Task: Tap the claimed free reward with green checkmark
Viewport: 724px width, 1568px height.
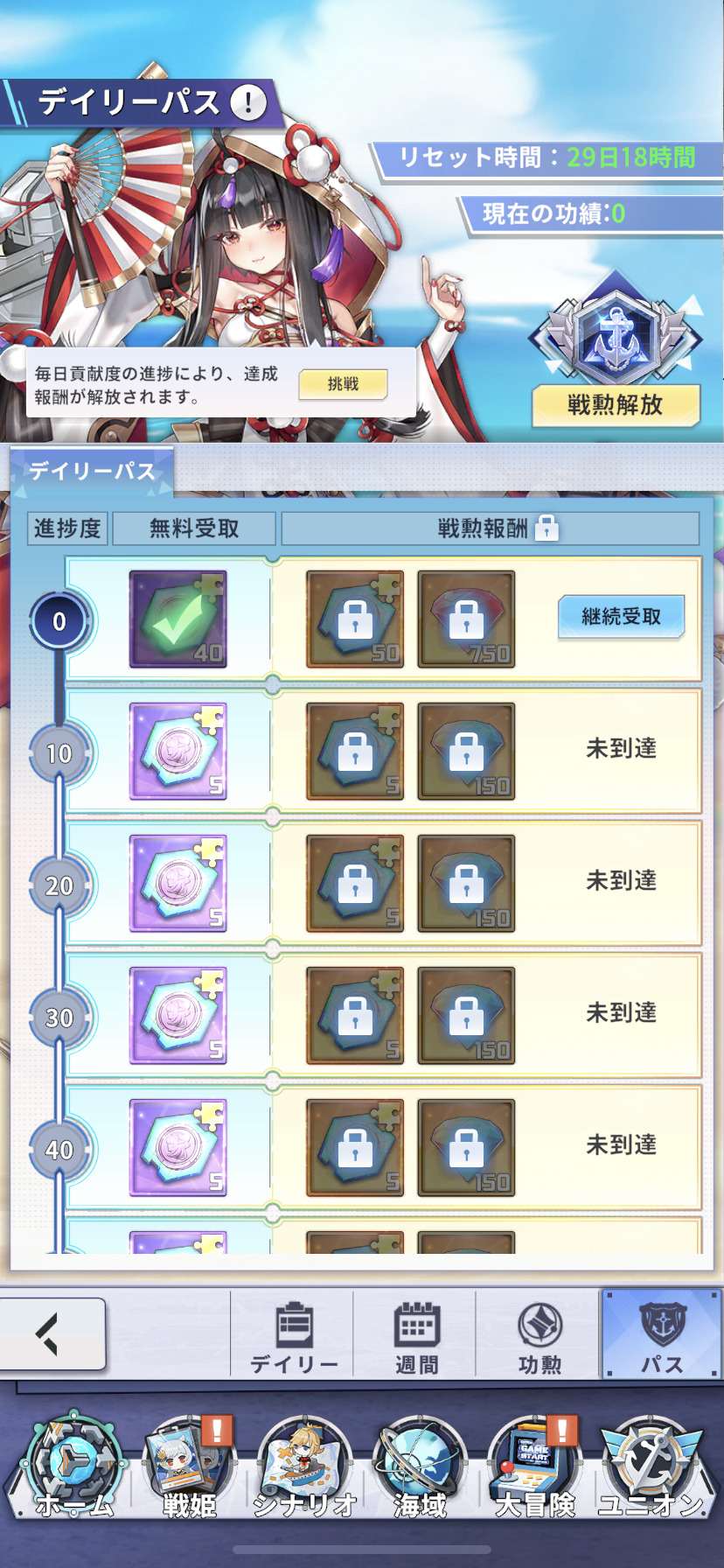Action: (178, 619)
